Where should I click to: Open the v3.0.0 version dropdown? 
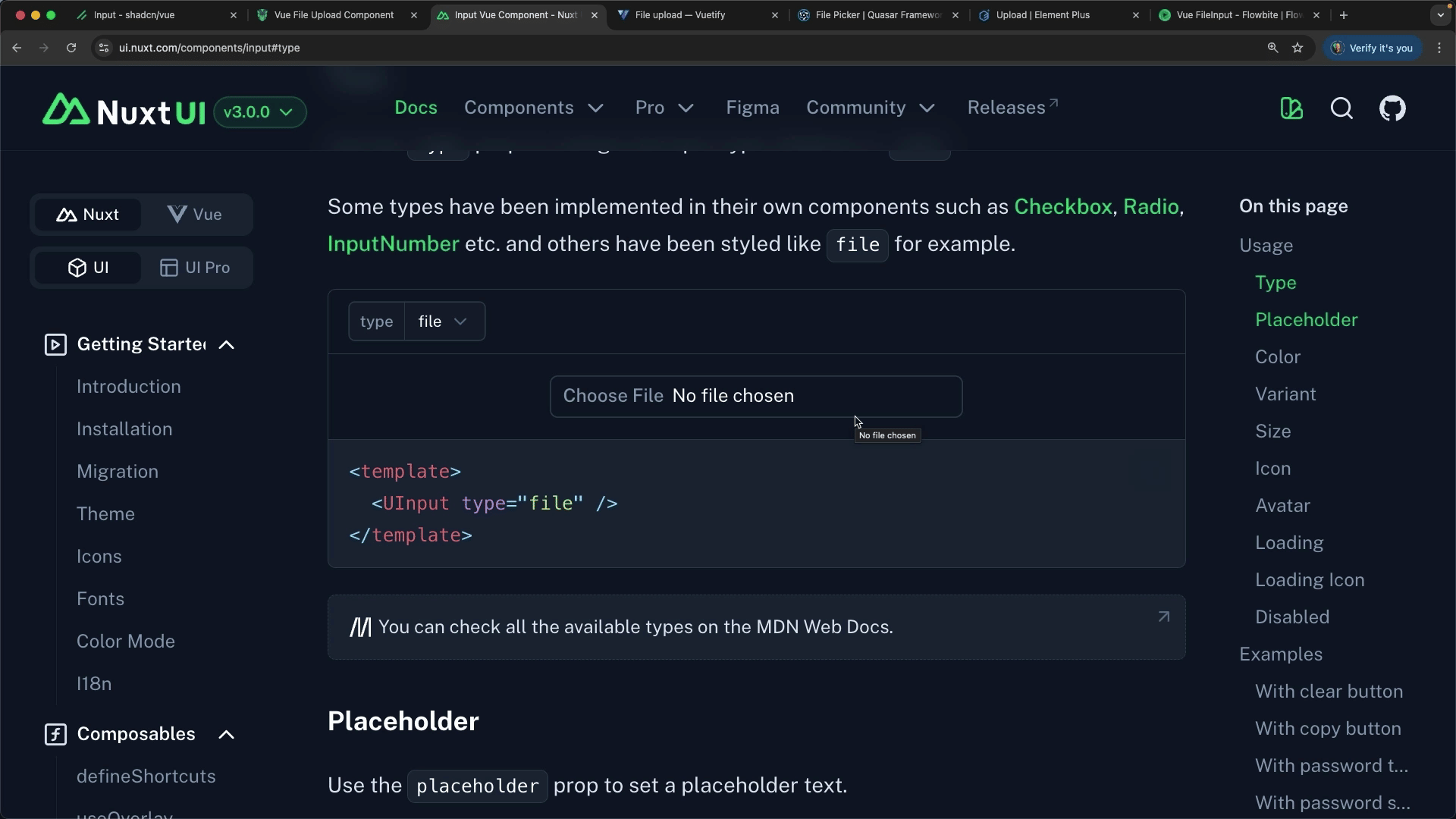tap(259, 112)
